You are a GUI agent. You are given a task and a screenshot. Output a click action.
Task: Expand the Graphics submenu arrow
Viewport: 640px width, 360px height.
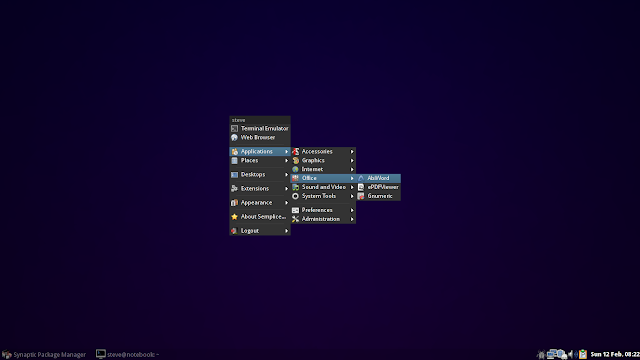352,160
